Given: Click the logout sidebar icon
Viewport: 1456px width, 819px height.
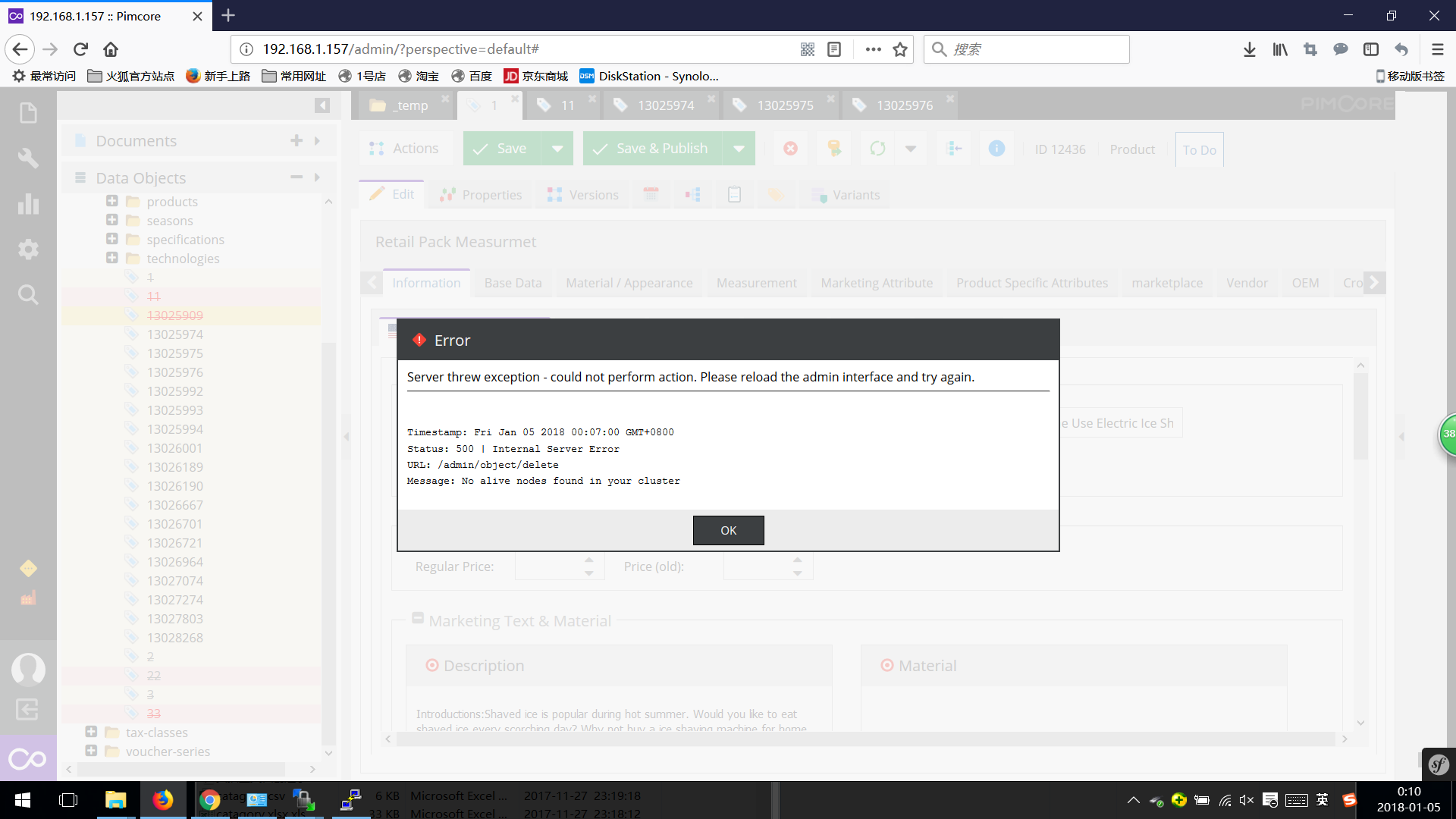Looking at the screenshot, I should click(28, 710).
